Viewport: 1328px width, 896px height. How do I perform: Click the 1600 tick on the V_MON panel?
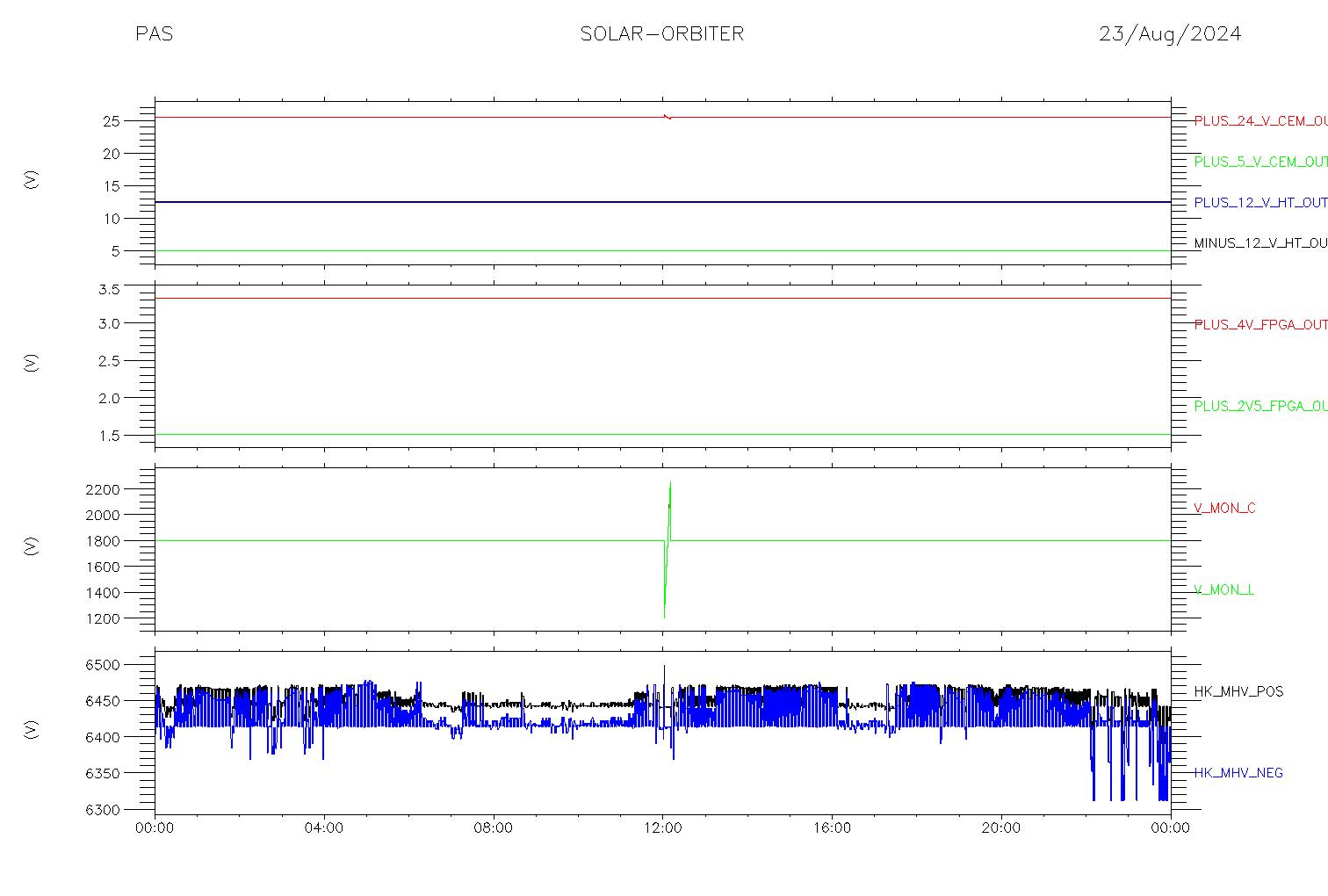coord(103,567)
